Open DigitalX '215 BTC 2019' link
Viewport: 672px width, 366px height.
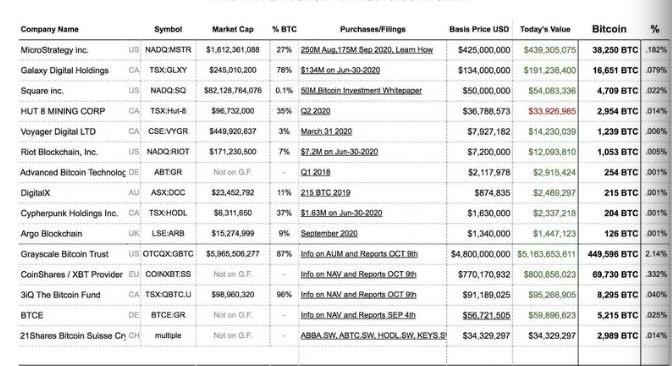(325, 193)
